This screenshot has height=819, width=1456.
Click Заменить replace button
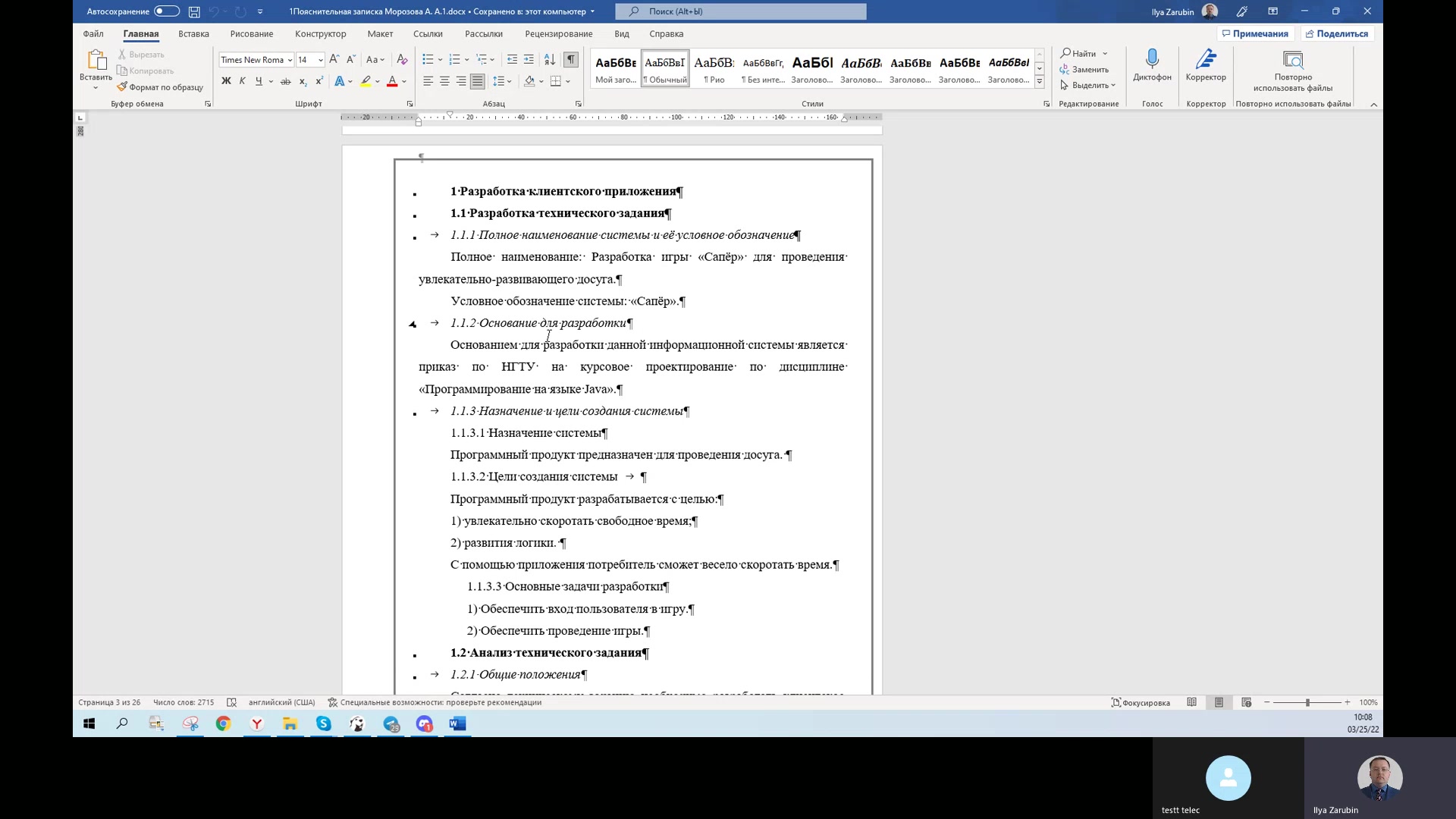(x=1089, y=69)
